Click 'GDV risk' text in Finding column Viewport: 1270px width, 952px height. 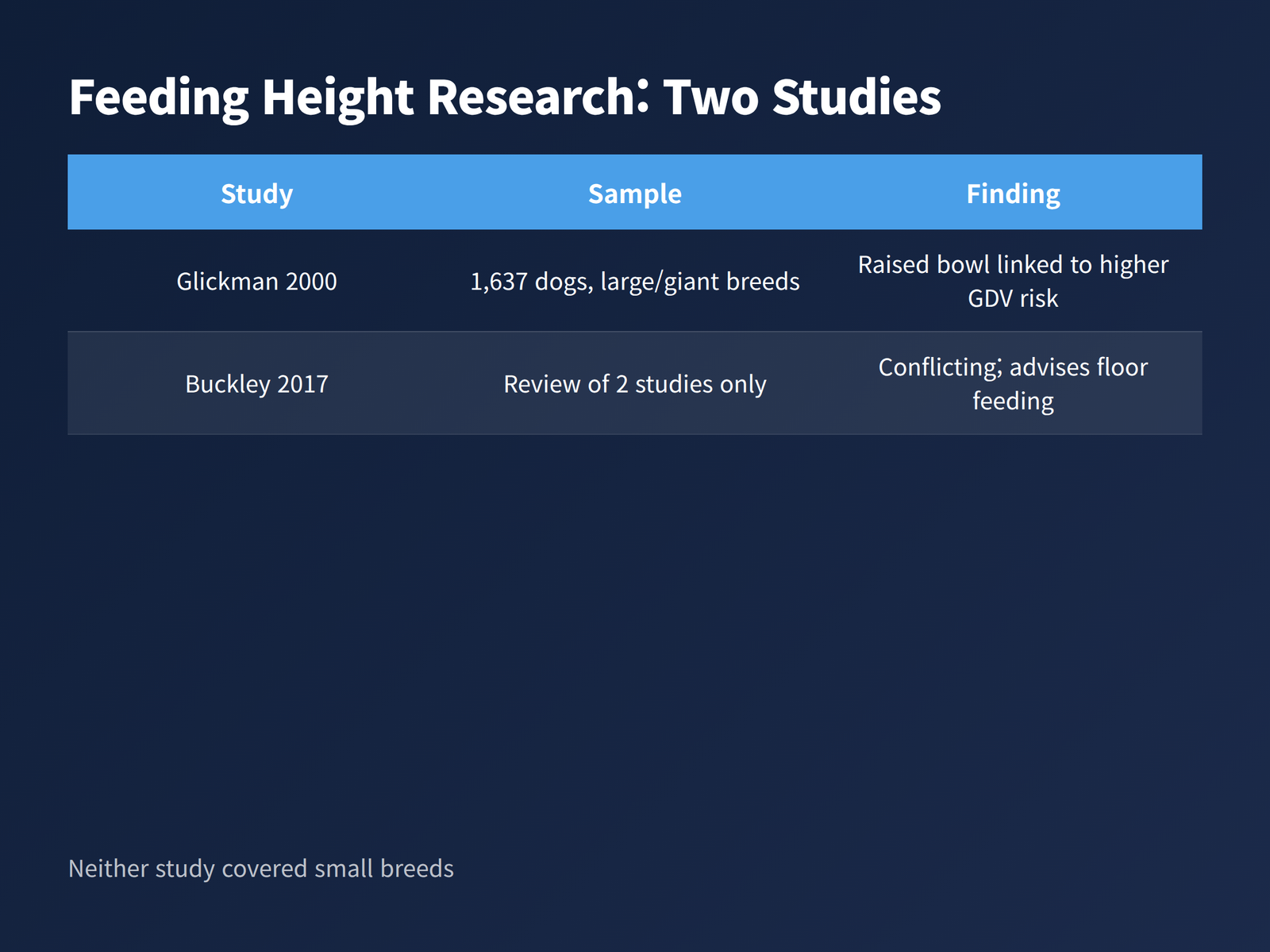click(1013, 298)
